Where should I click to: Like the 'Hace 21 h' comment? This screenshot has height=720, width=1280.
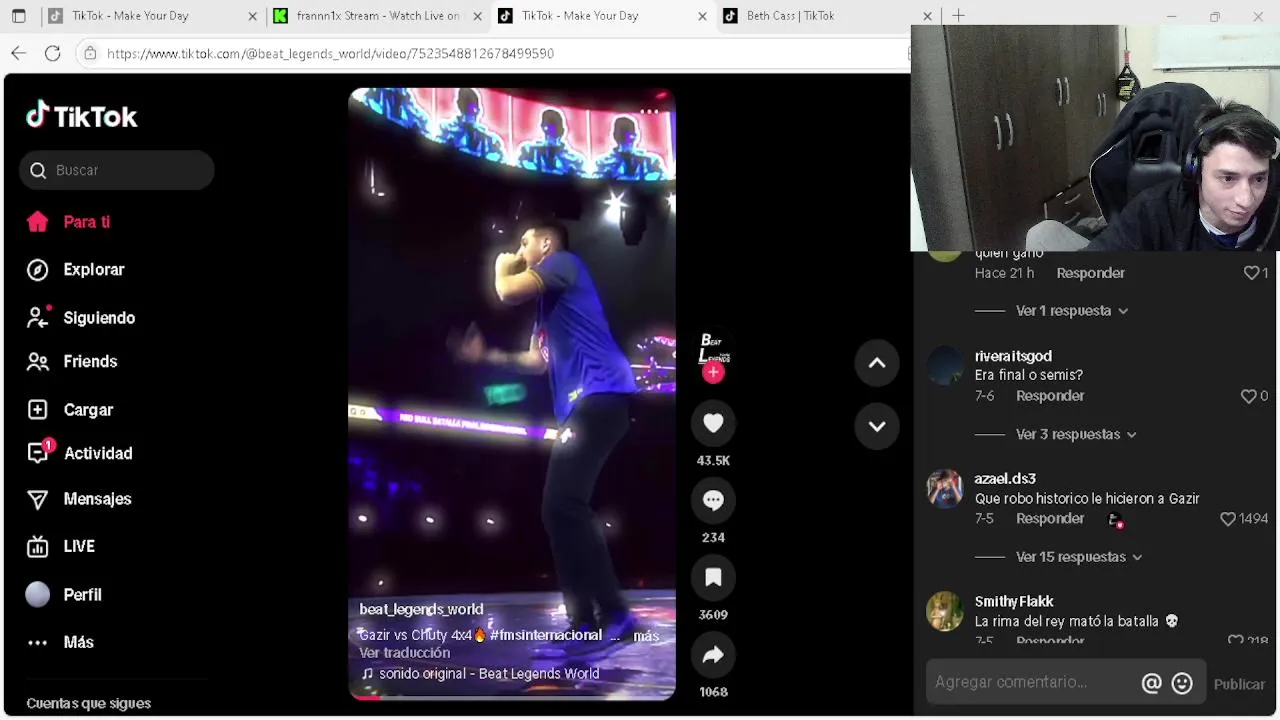1251,273
